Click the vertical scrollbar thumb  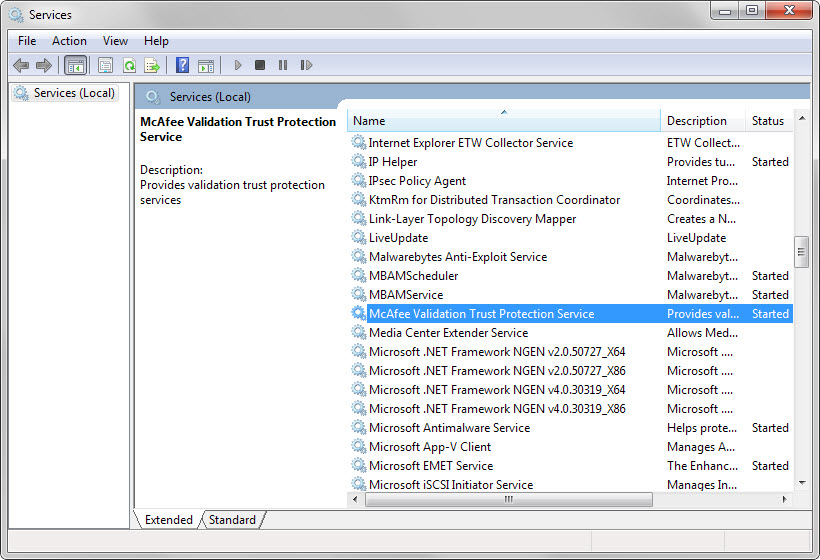pyautogui.click(x=801, y=252)
